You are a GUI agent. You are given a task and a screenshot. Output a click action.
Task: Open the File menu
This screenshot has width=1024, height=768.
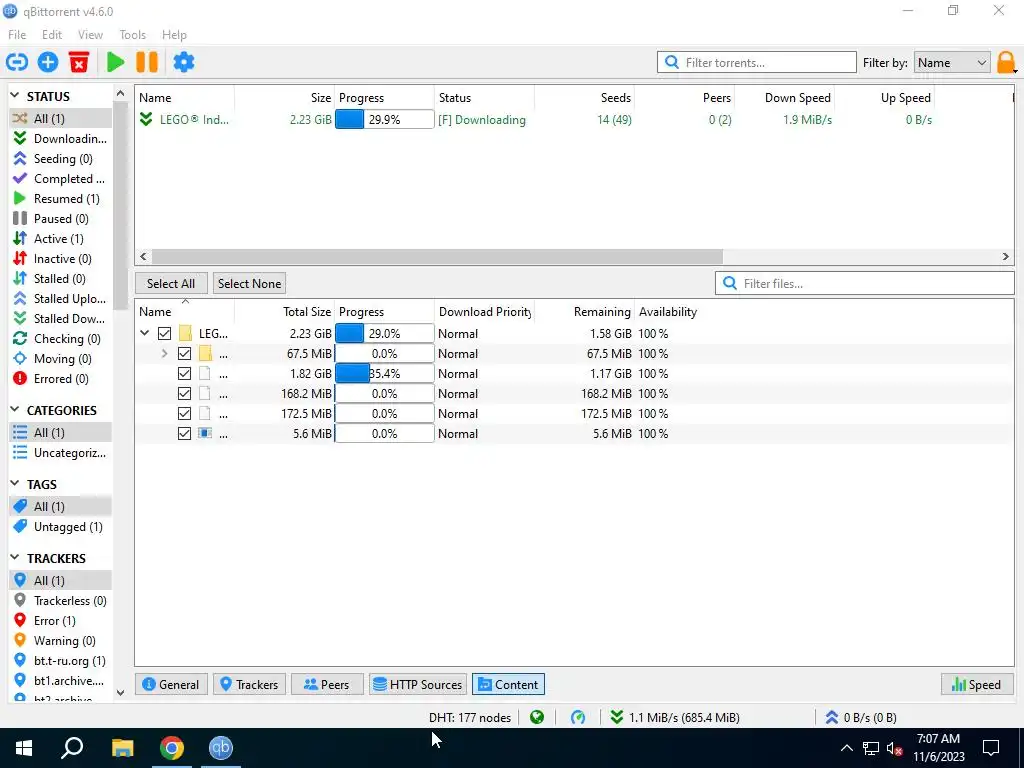coord(17,35)
